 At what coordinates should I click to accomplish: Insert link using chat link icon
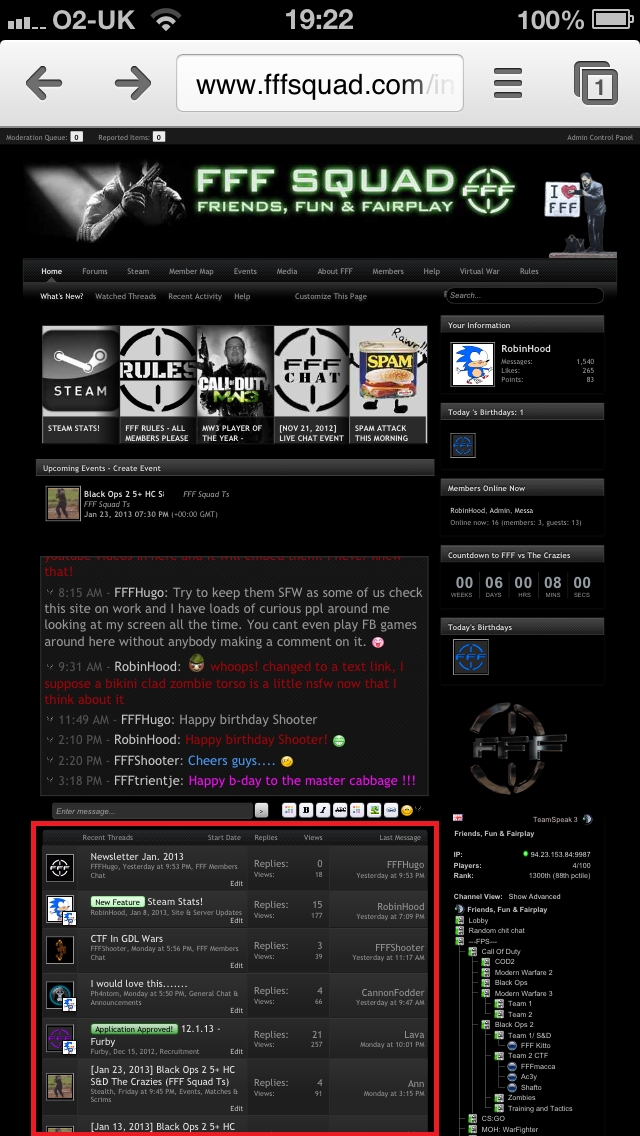coord(391,810)
